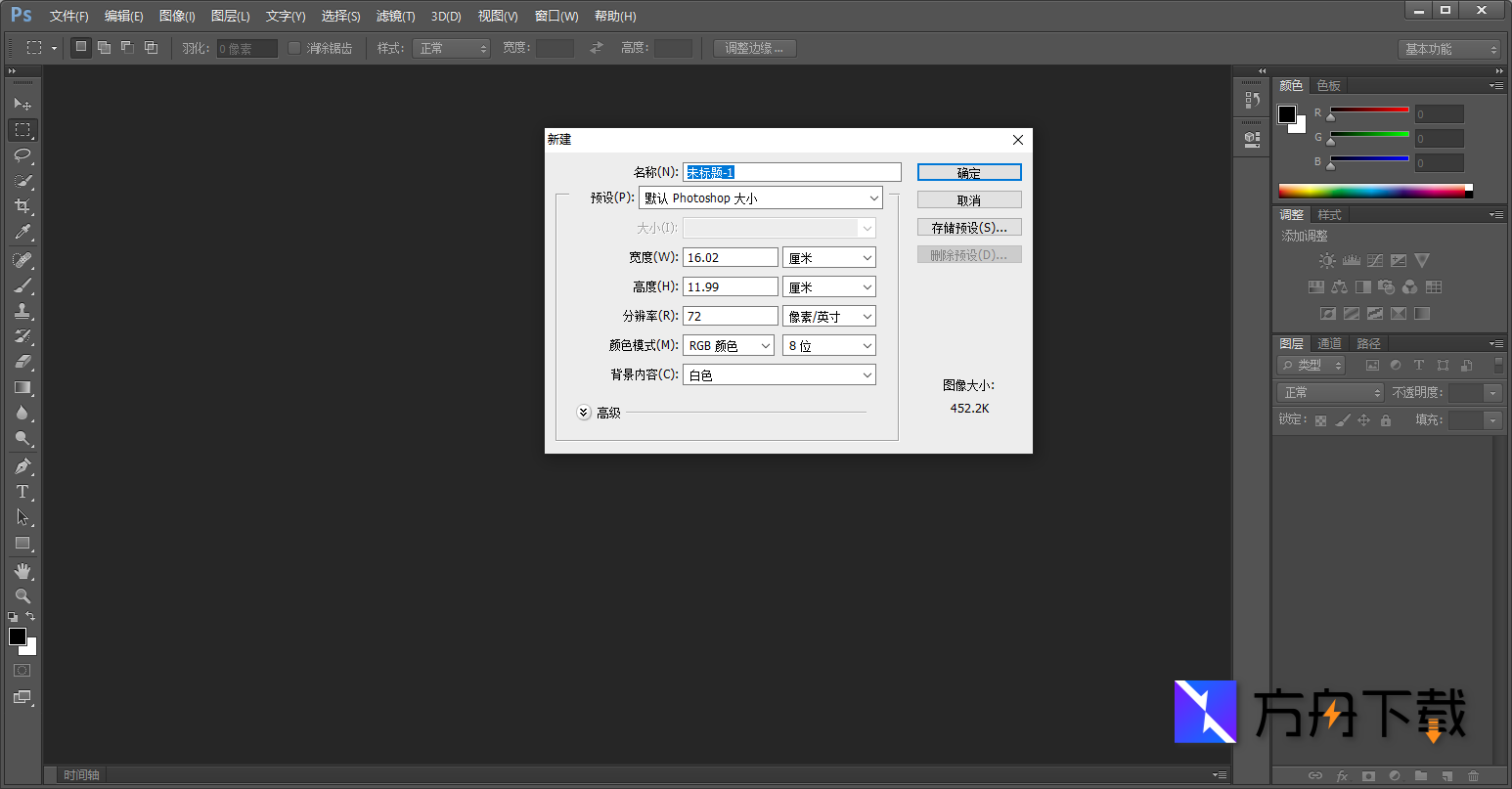
Task: Switch to the Channels tab
Action: [x=1329, y=343]
